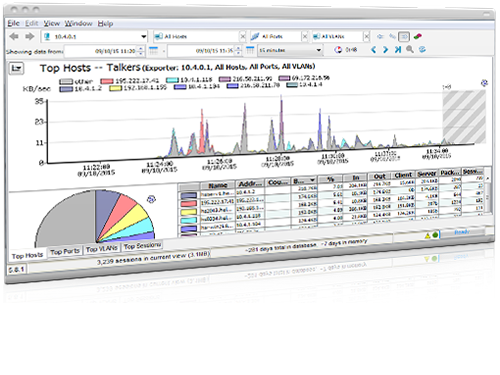Click the 10.4.1.2 legend swatch
The image size is (500, 375).
pos(66,89)
